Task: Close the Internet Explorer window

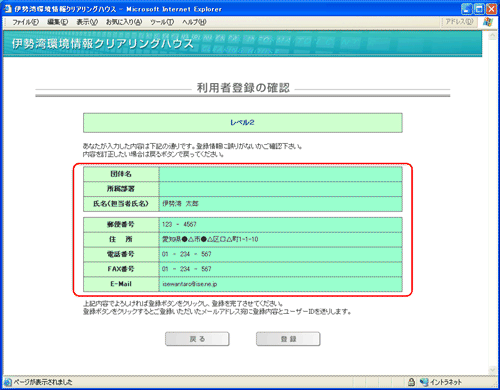Action: [491, 9]
